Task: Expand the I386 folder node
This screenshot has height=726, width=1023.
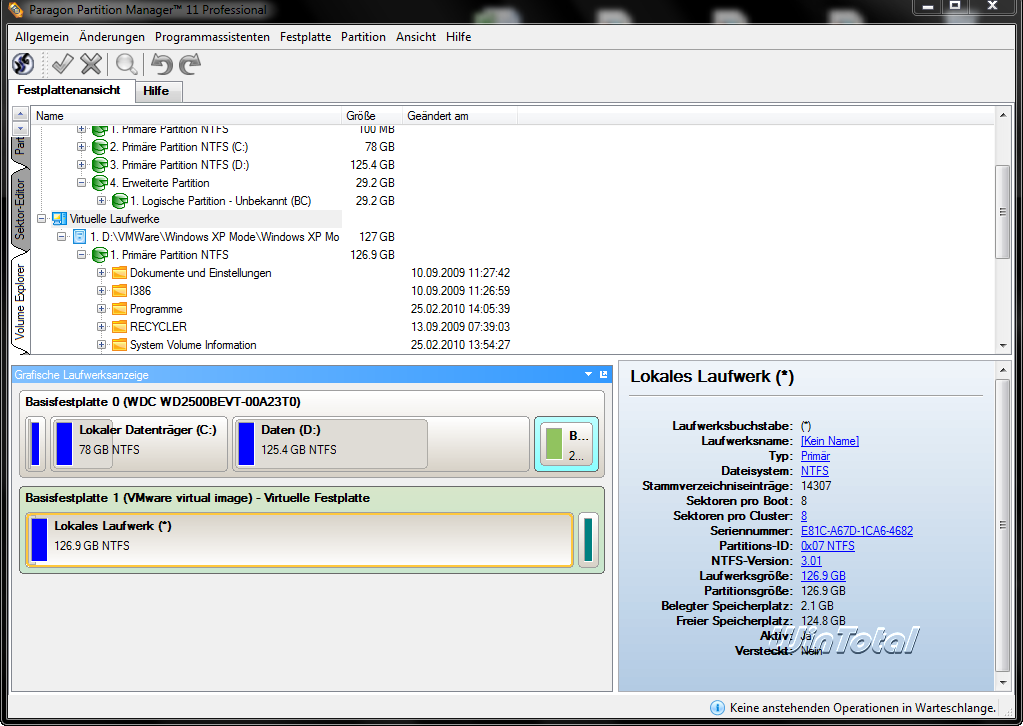Action: 102,291
